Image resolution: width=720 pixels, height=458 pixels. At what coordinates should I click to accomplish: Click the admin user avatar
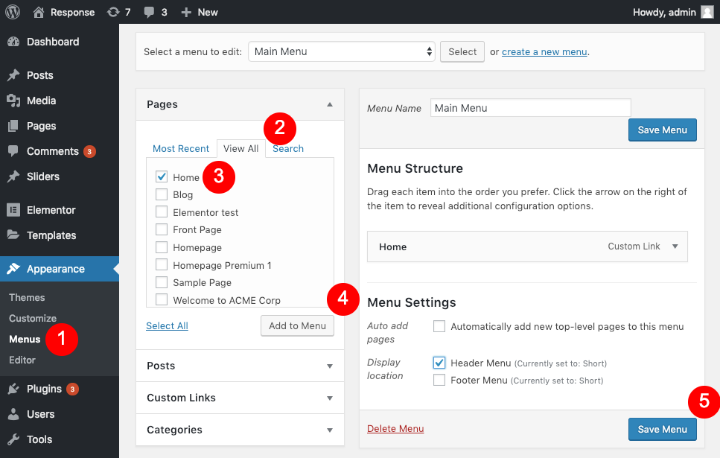(707, 12)
